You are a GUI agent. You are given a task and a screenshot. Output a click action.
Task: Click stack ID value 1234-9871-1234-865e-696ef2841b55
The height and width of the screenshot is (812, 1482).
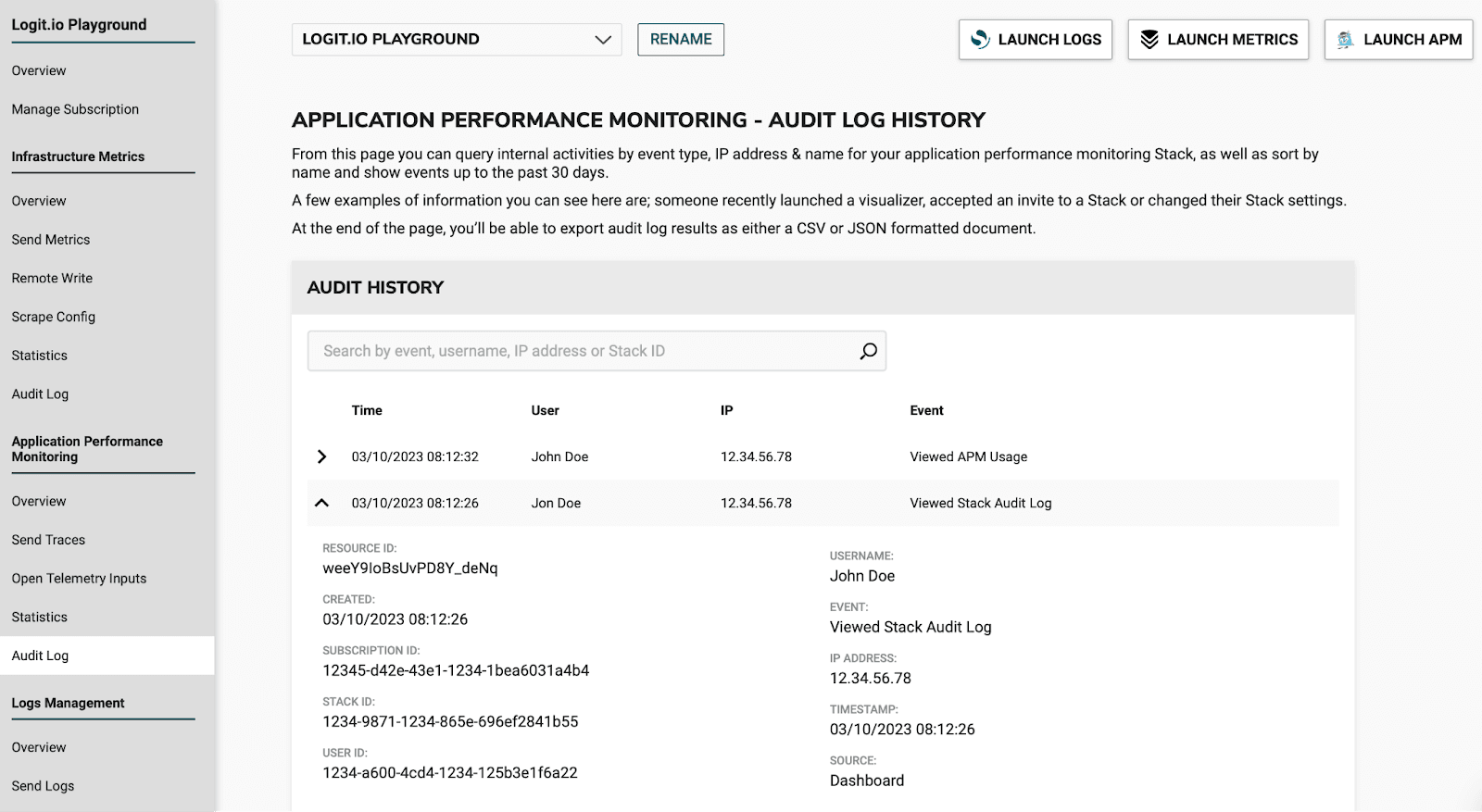[x=450, y=721]
